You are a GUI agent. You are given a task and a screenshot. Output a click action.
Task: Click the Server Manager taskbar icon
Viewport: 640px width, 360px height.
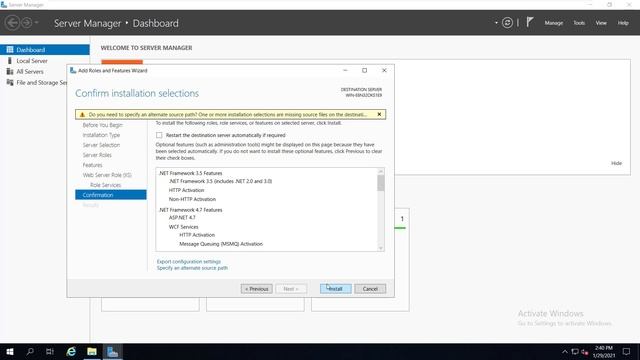113,351
